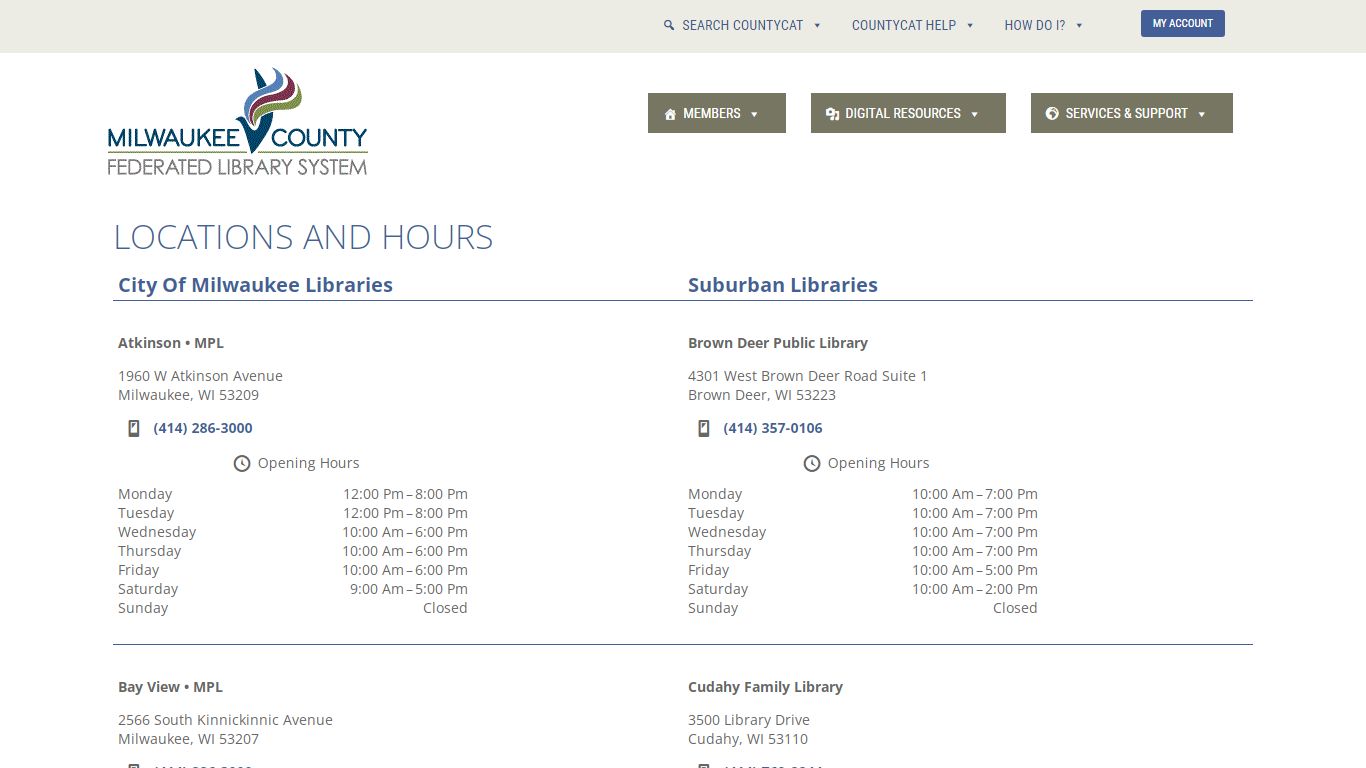This screenshot has width=1366, height=768.
Task: Click the Wednesday row label under Atkinson
Action: tap(157, 532)
